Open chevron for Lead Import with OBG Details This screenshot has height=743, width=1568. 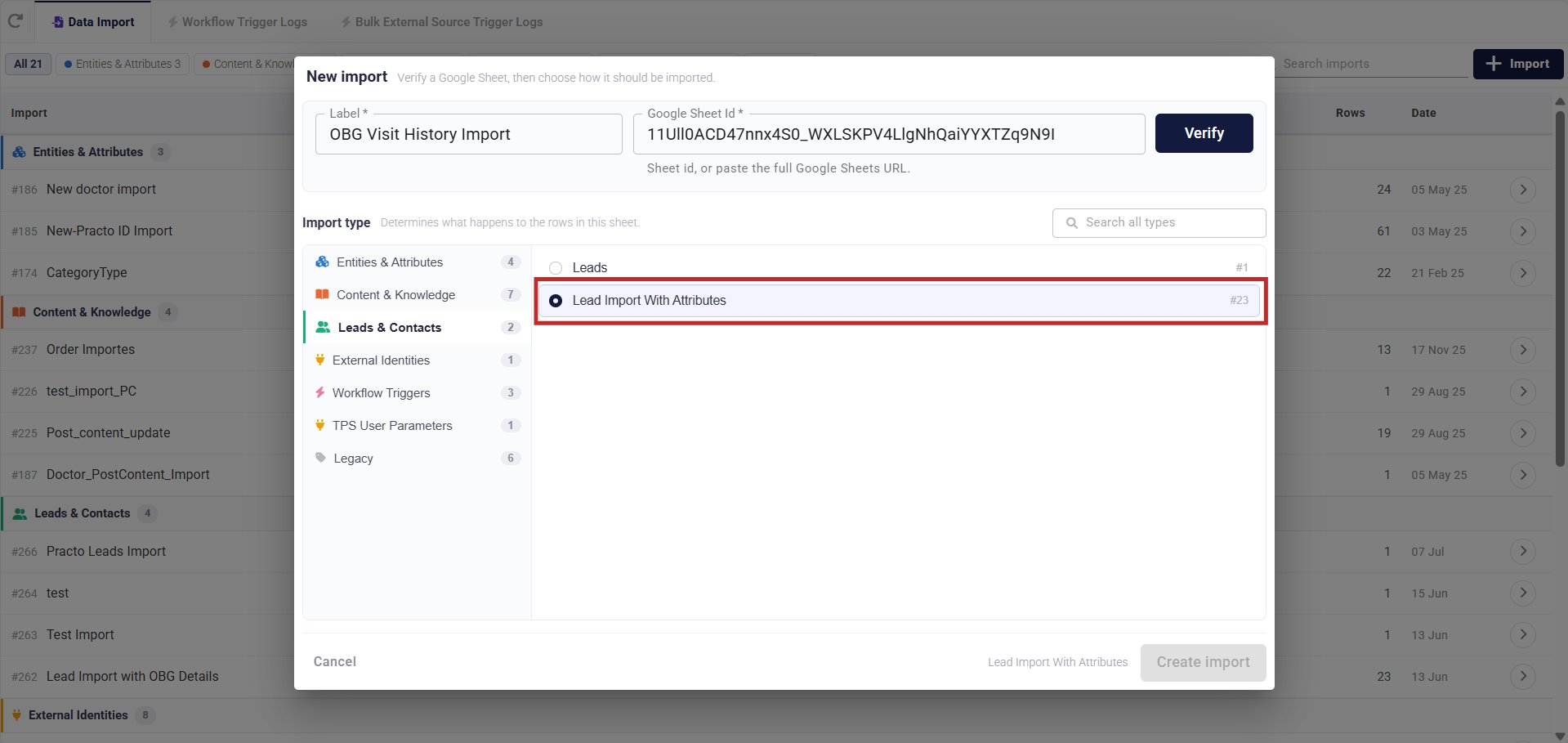click(1522, 677)
